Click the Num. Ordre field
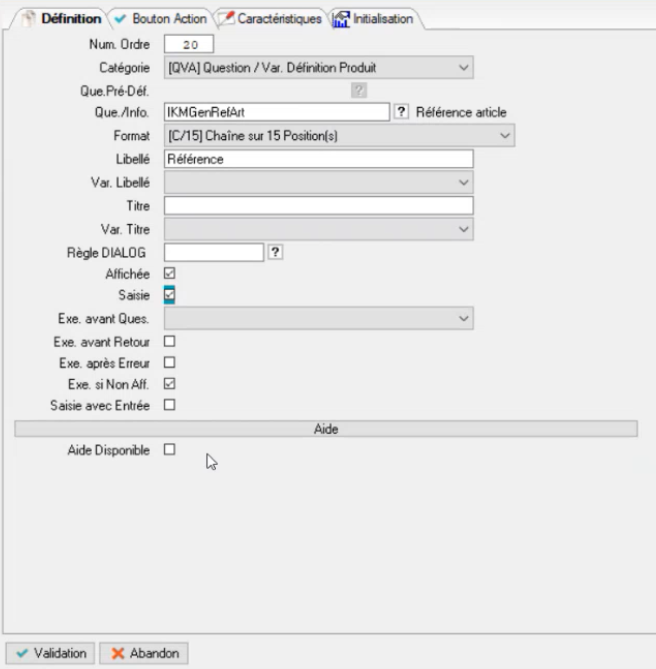This screenshot has height=669, width=656. click(x=189, y=44)
